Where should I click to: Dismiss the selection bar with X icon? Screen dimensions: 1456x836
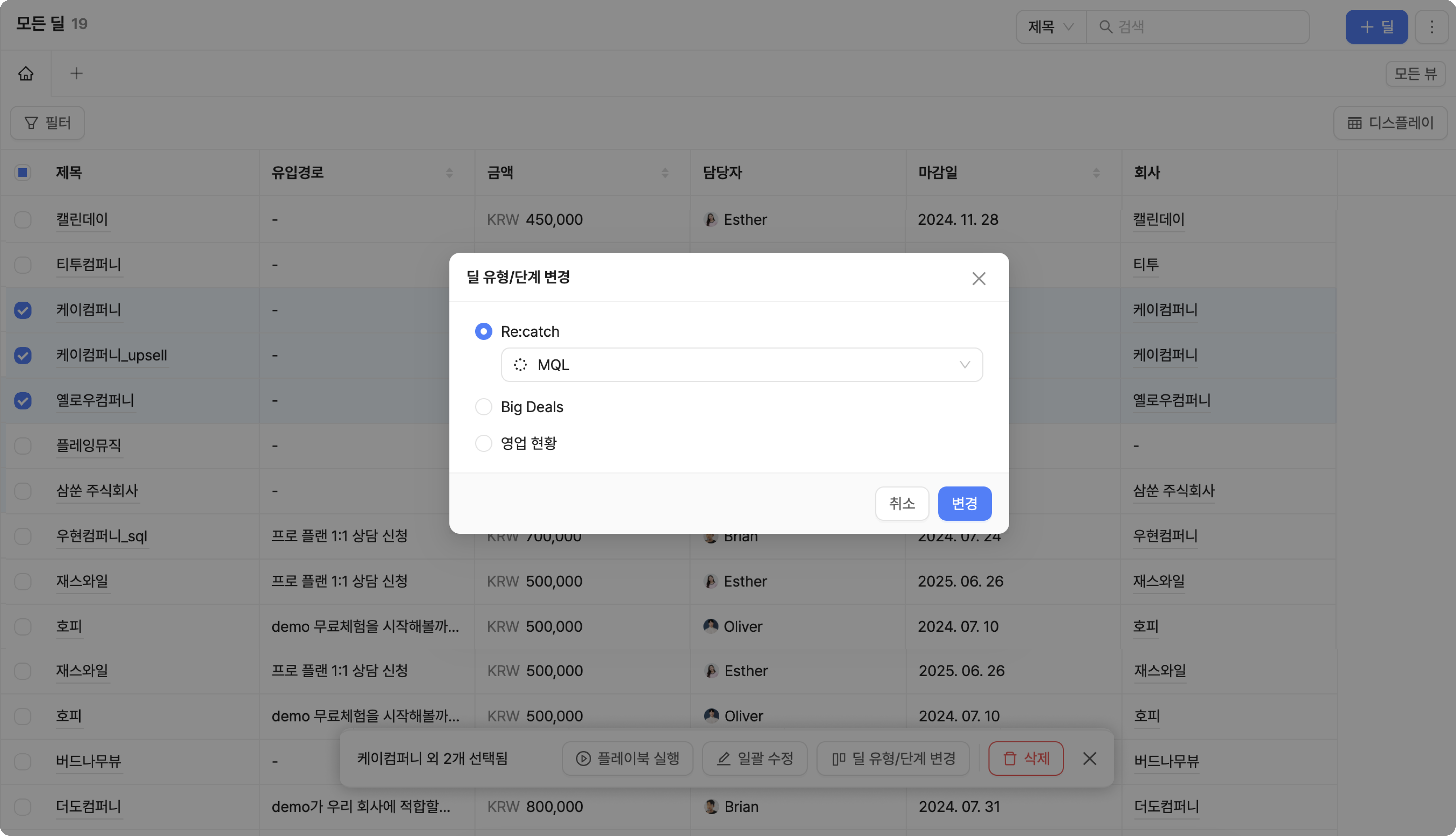coord(1089,758)
